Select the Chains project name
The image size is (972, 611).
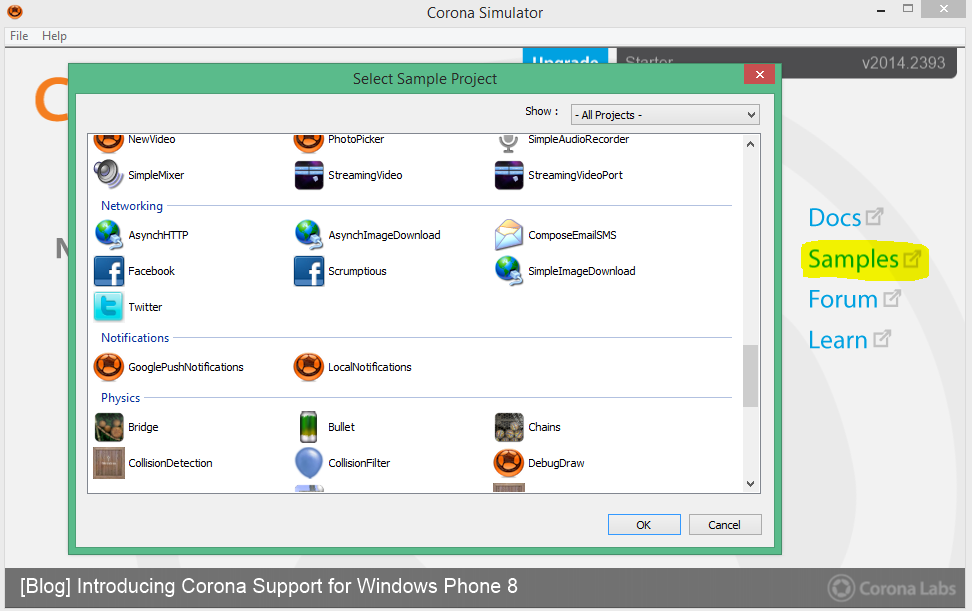click(544, 428)
